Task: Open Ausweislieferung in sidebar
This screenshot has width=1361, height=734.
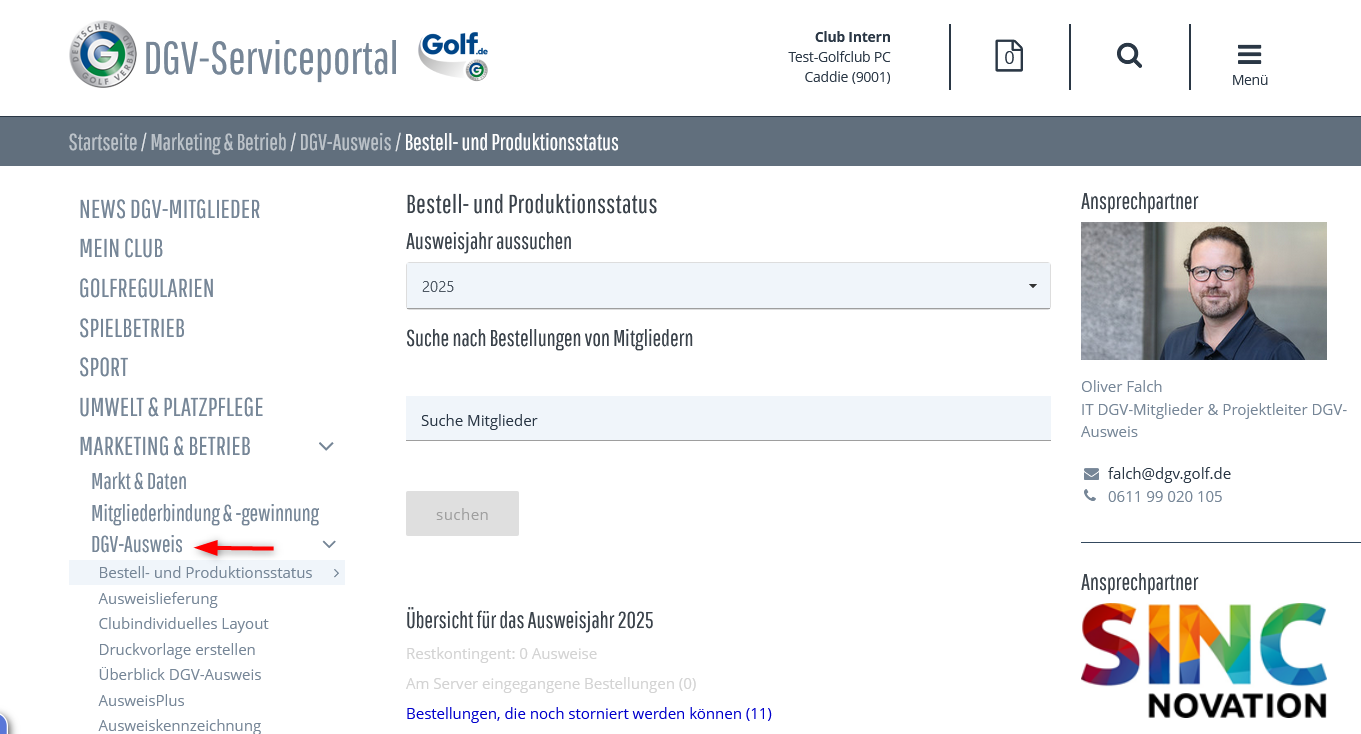Action: [x=158, y=598]
